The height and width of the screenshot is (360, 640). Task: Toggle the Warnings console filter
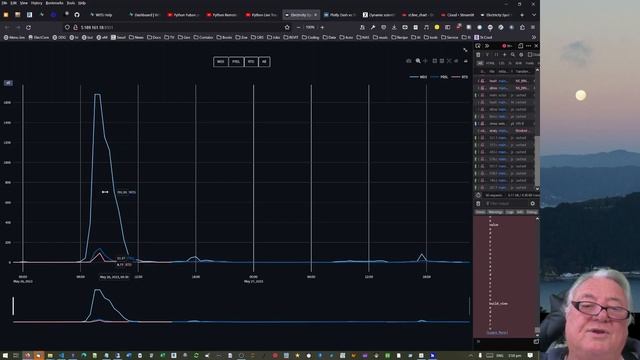click(496, 212)
